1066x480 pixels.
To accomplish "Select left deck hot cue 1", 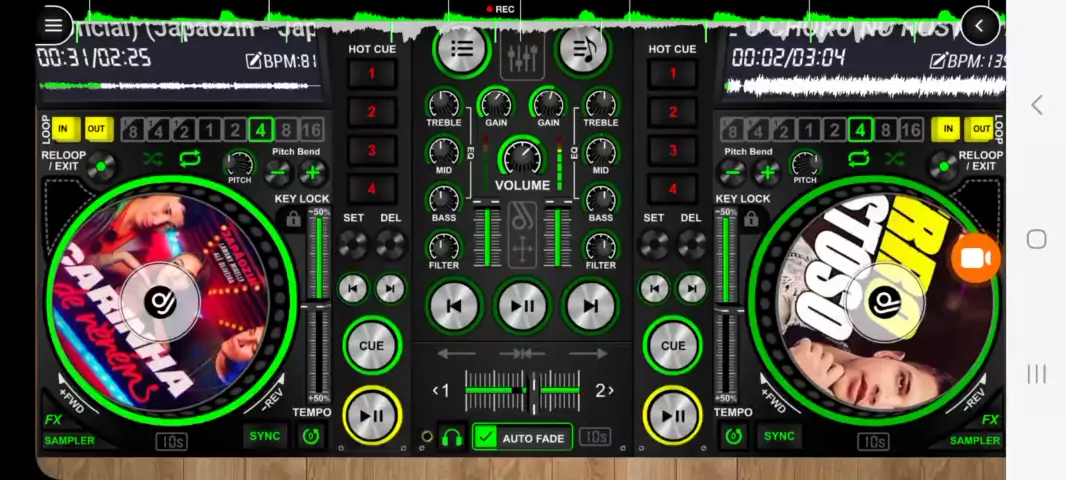I will [371, 73].
